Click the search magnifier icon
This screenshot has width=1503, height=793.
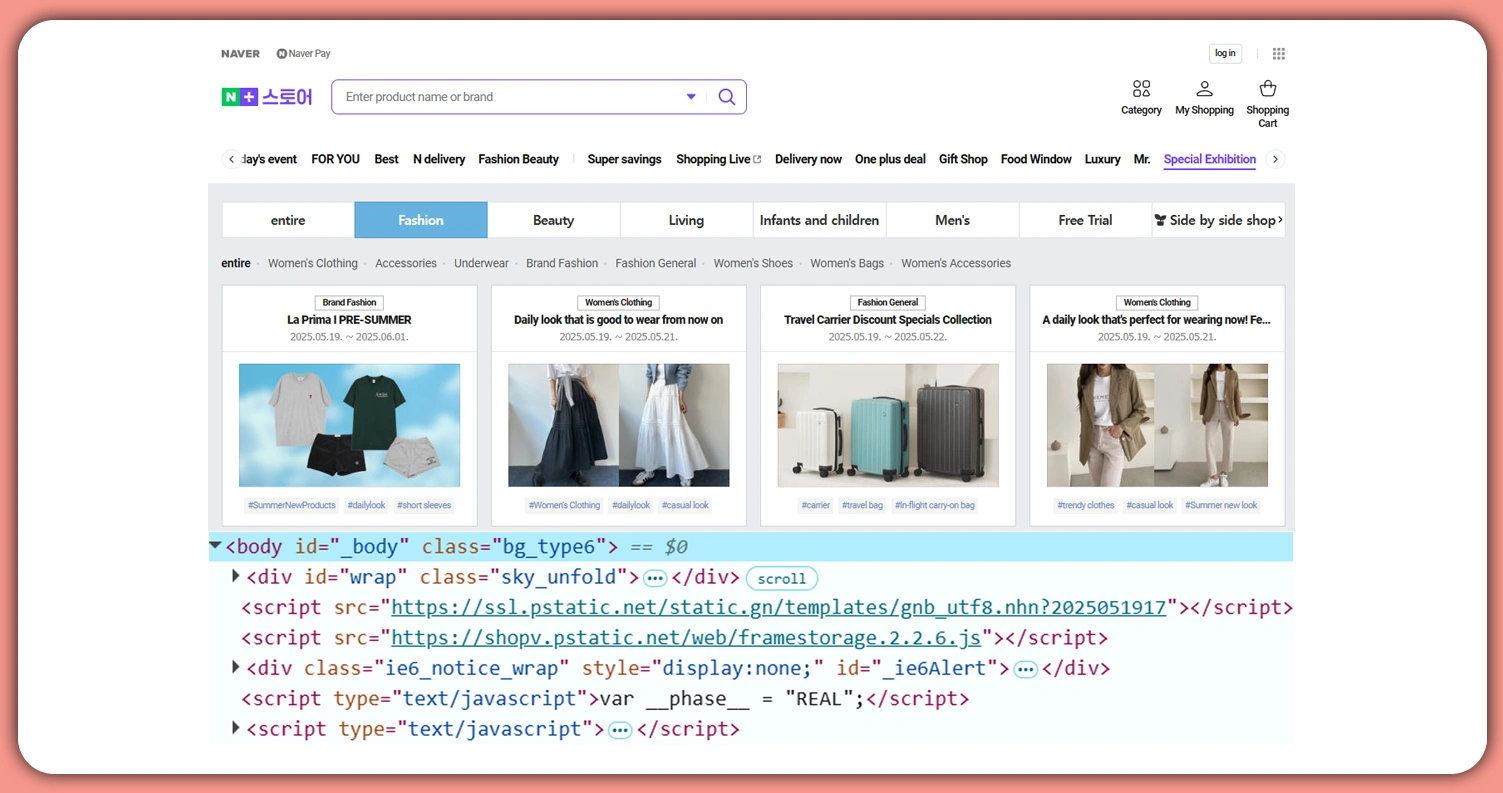[727, 97]
